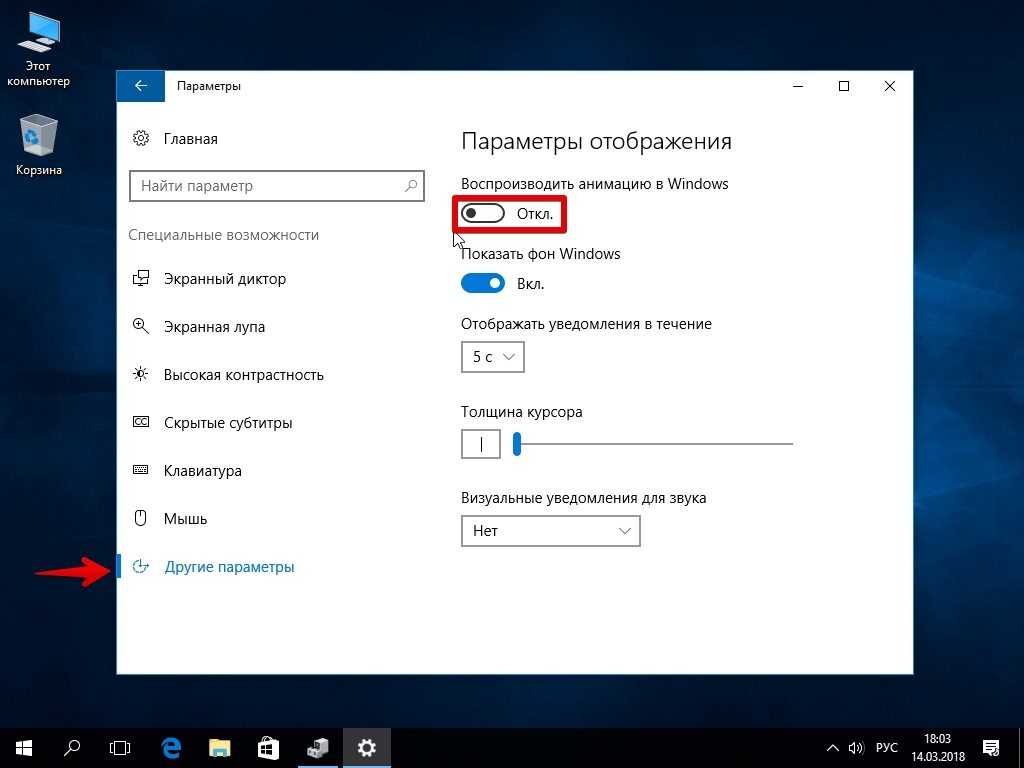Open the Мышь settings section

click(185, 519)
